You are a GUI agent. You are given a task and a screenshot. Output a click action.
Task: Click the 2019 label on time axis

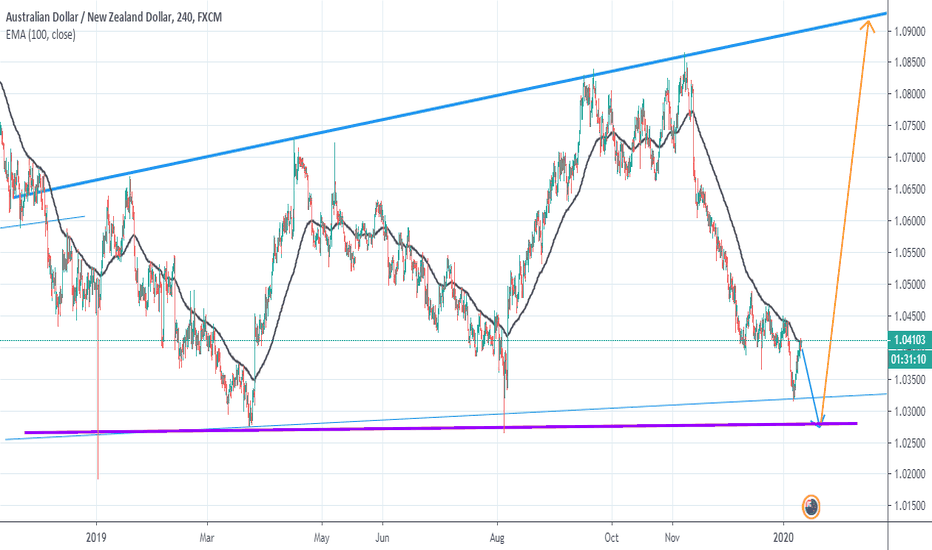96,535
